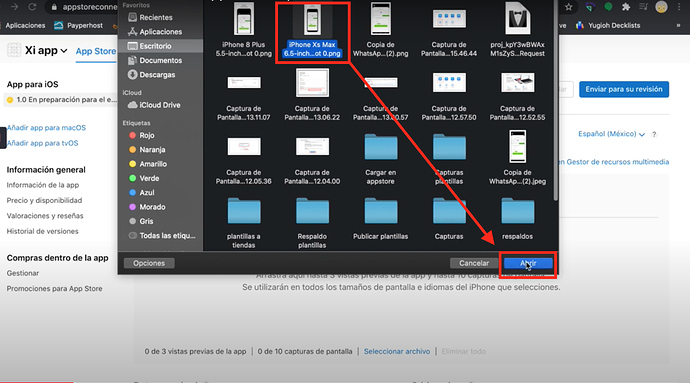Switch to the App Store tab
Image resolution: width=690 pixels, height=383 pixels.
click(x=95, y=51)
